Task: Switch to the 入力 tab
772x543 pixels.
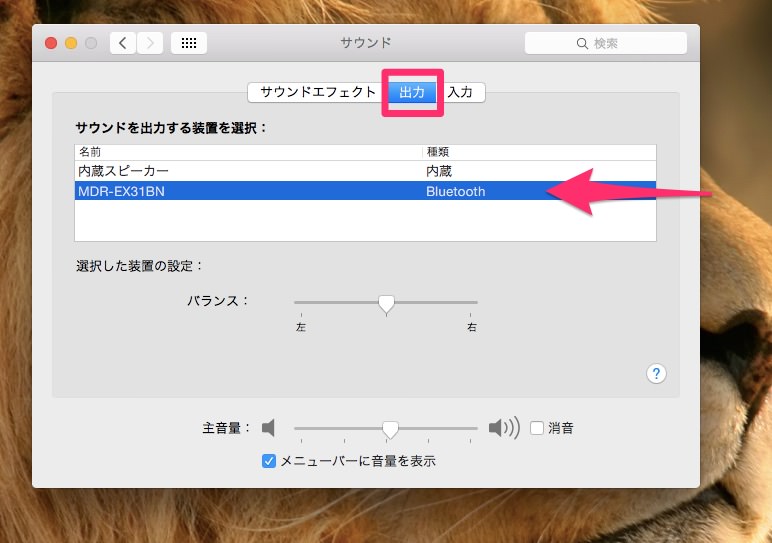Action: [460, 92]
